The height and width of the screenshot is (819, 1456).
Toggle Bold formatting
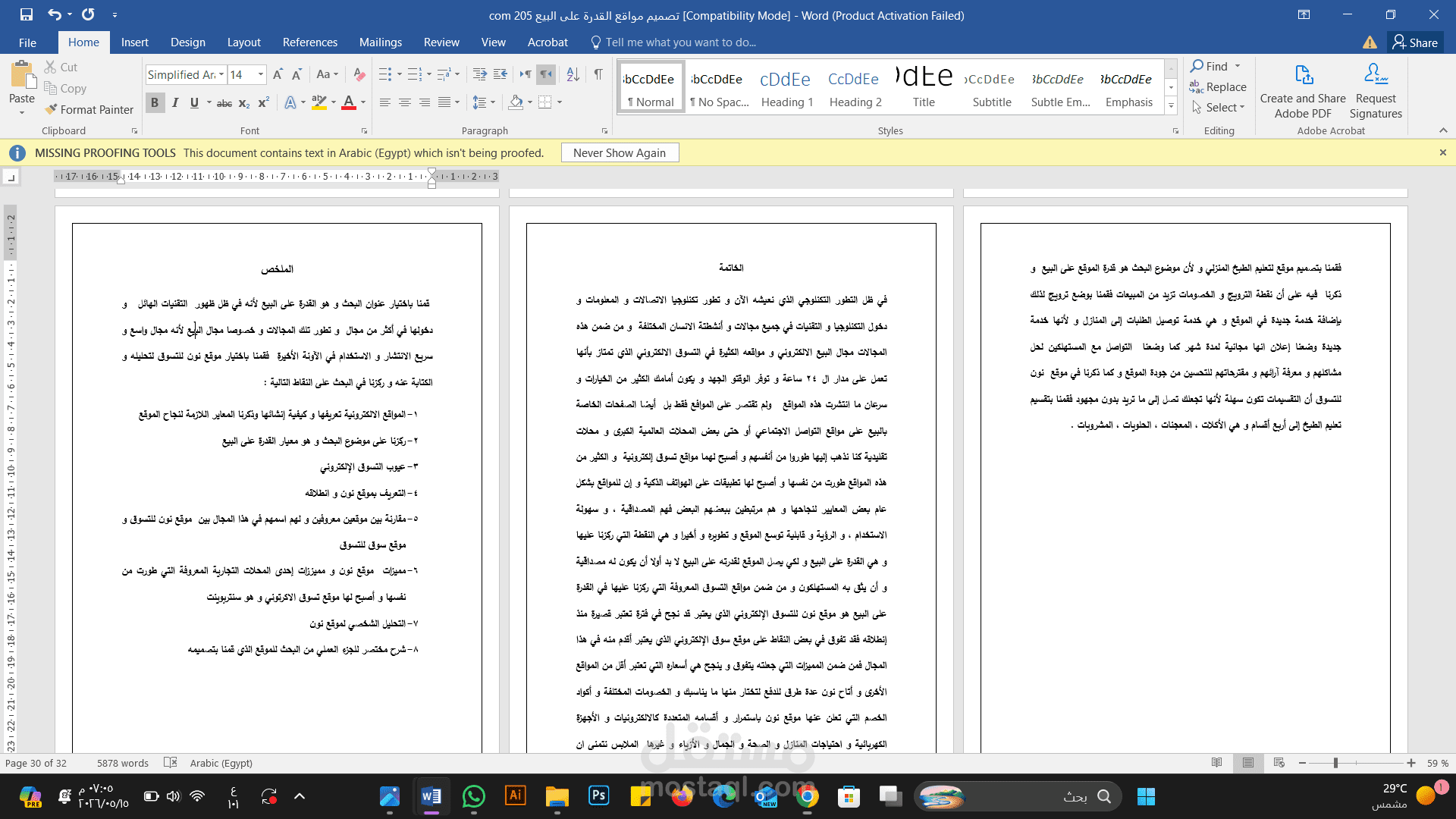point(155,102)
